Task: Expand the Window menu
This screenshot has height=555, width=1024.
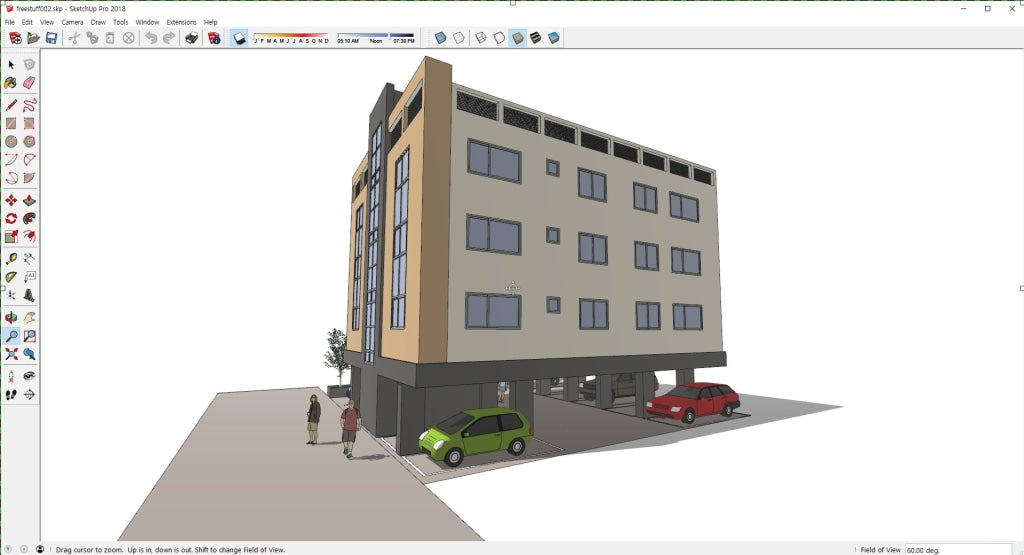Action: 147,21
